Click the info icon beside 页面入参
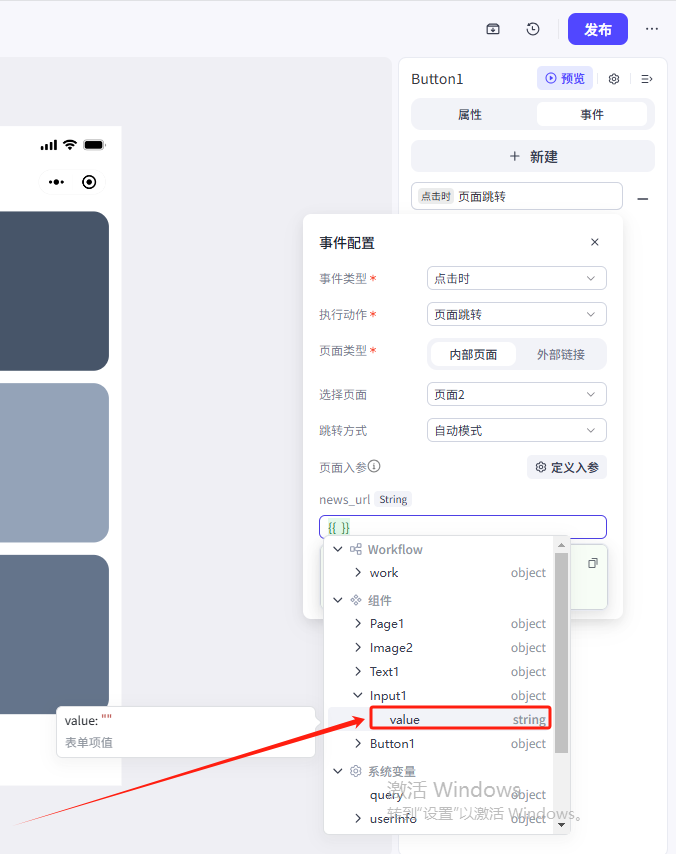 (375, 466)
